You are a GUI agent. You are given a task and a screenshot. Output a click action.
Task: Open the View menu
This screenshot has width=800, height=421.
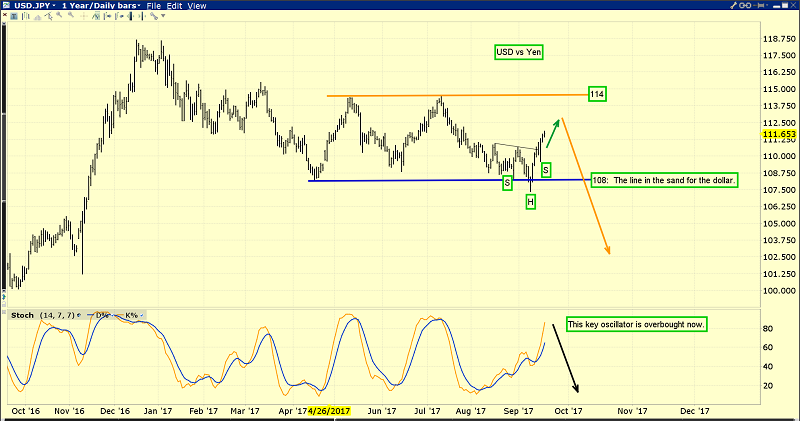tap(198, 6)
